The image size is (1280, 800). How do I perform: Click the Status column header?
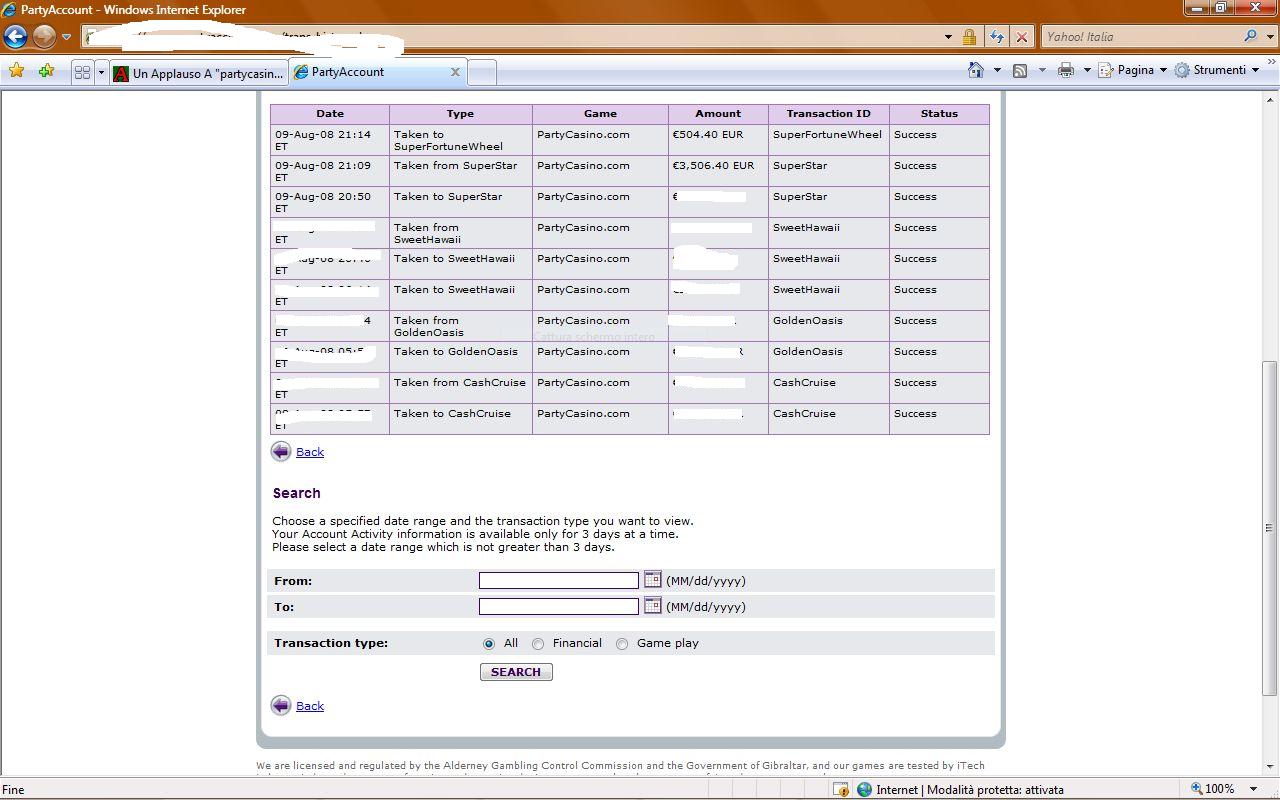pos(939,114)
